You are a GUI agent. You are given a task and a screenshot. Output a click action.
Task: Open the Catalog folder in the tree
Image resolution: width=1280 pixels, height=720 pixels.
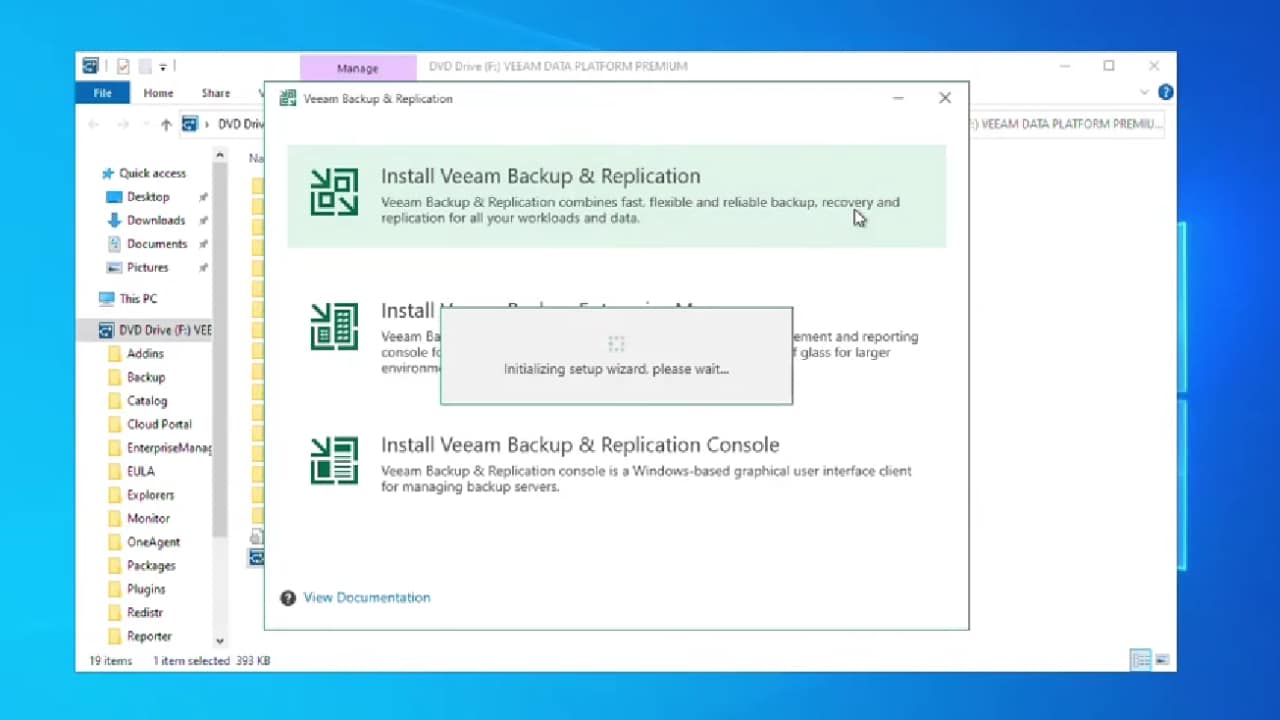coord(147,401)
